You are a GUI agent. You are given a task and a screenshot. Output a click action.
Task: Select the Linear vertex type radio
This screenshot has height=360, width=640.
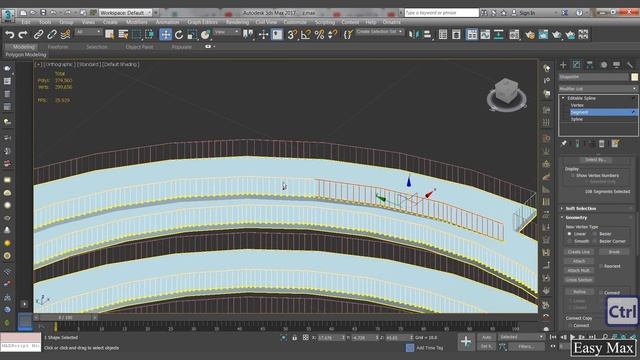point(569,234)
